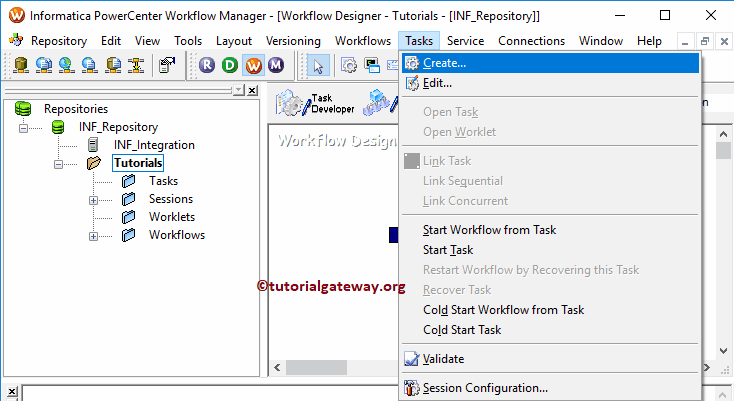Screen dimensions: 734x401
Task: Click the Worklets folder icon in tree
Action: (128, 217)
